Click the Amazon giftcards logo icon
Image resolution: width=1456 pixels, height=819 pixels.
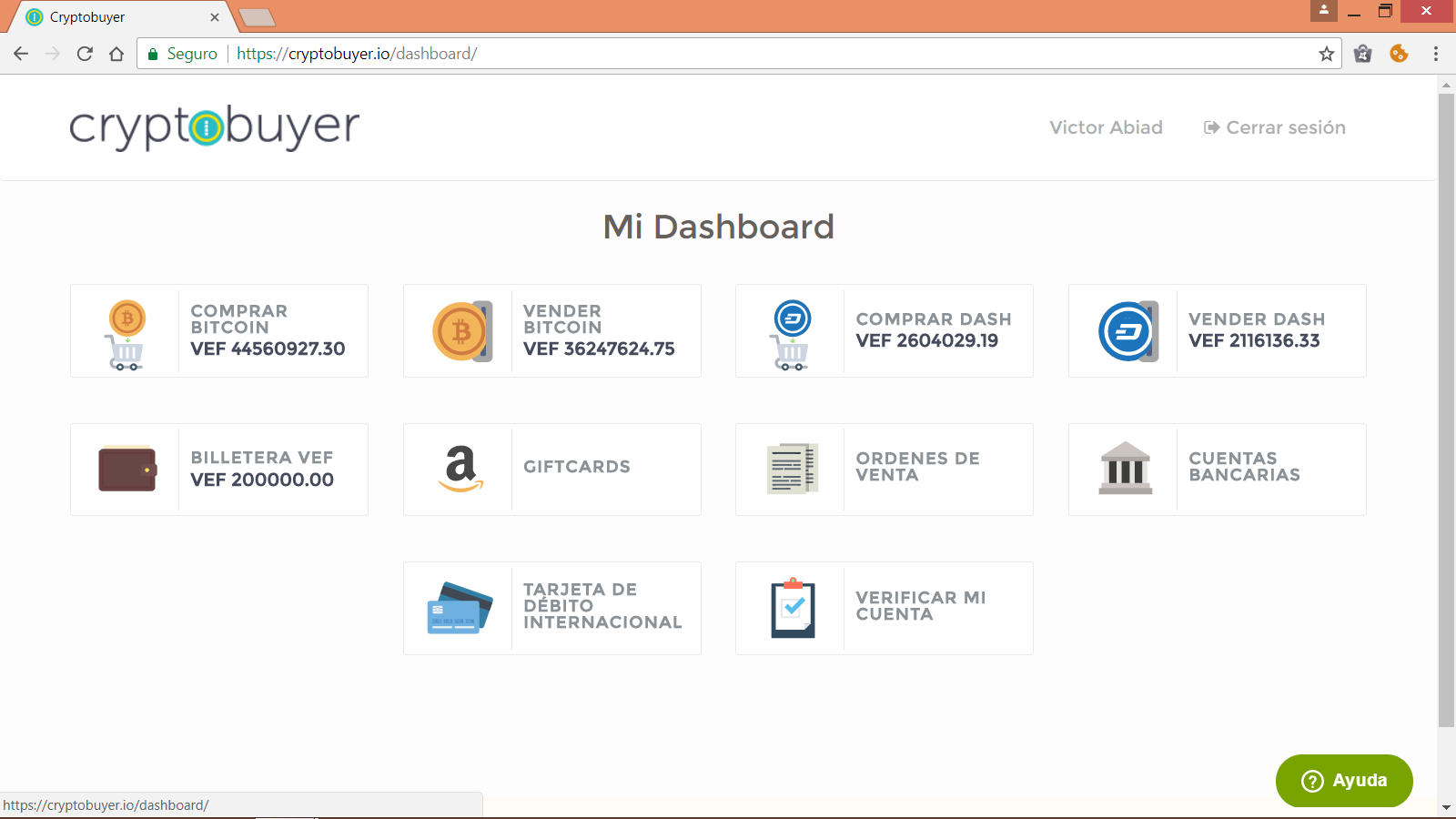pos(461,469)
